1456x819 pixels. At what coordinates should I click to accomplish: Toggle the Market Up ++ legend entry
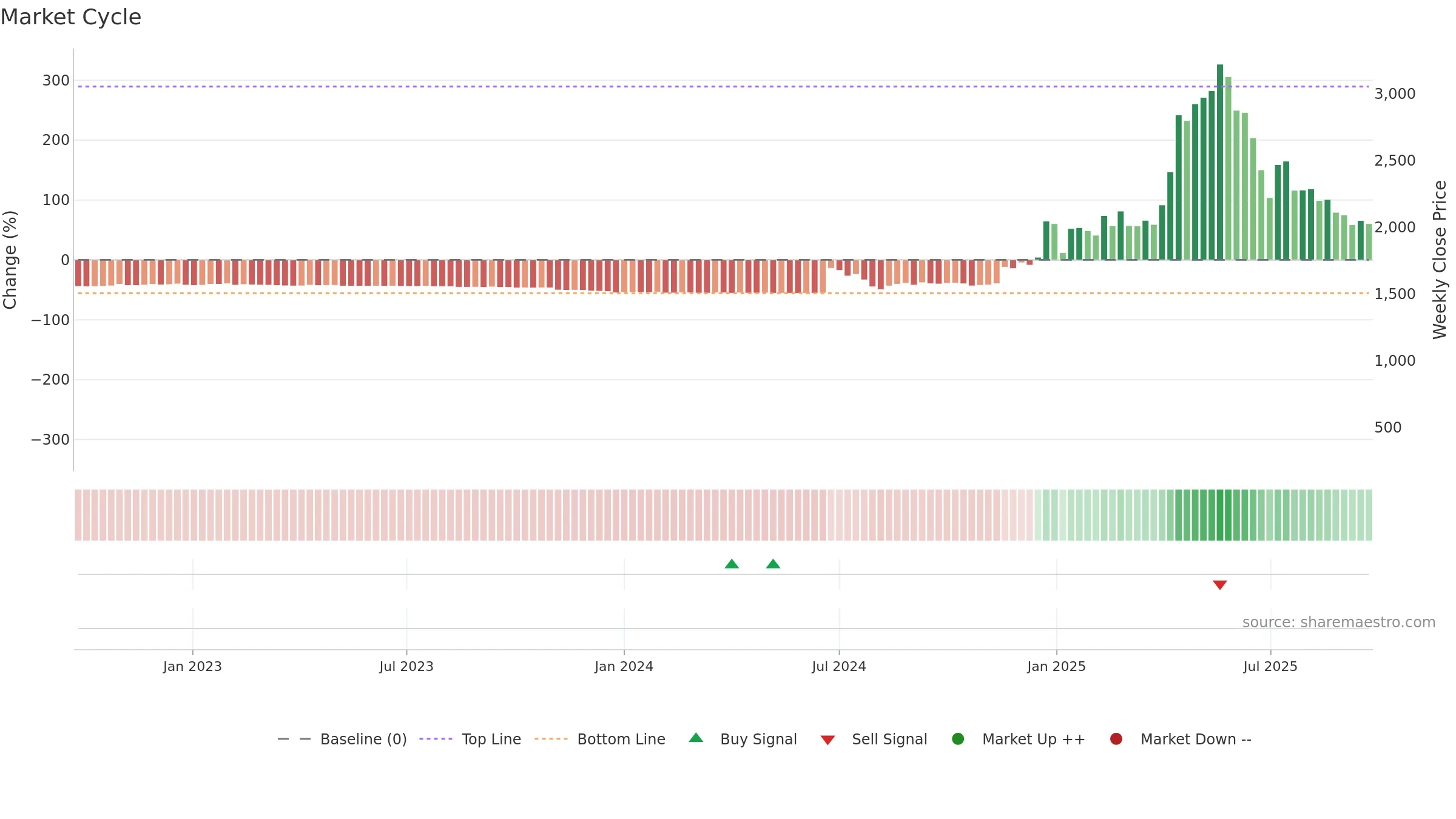tap(1019, 739)
